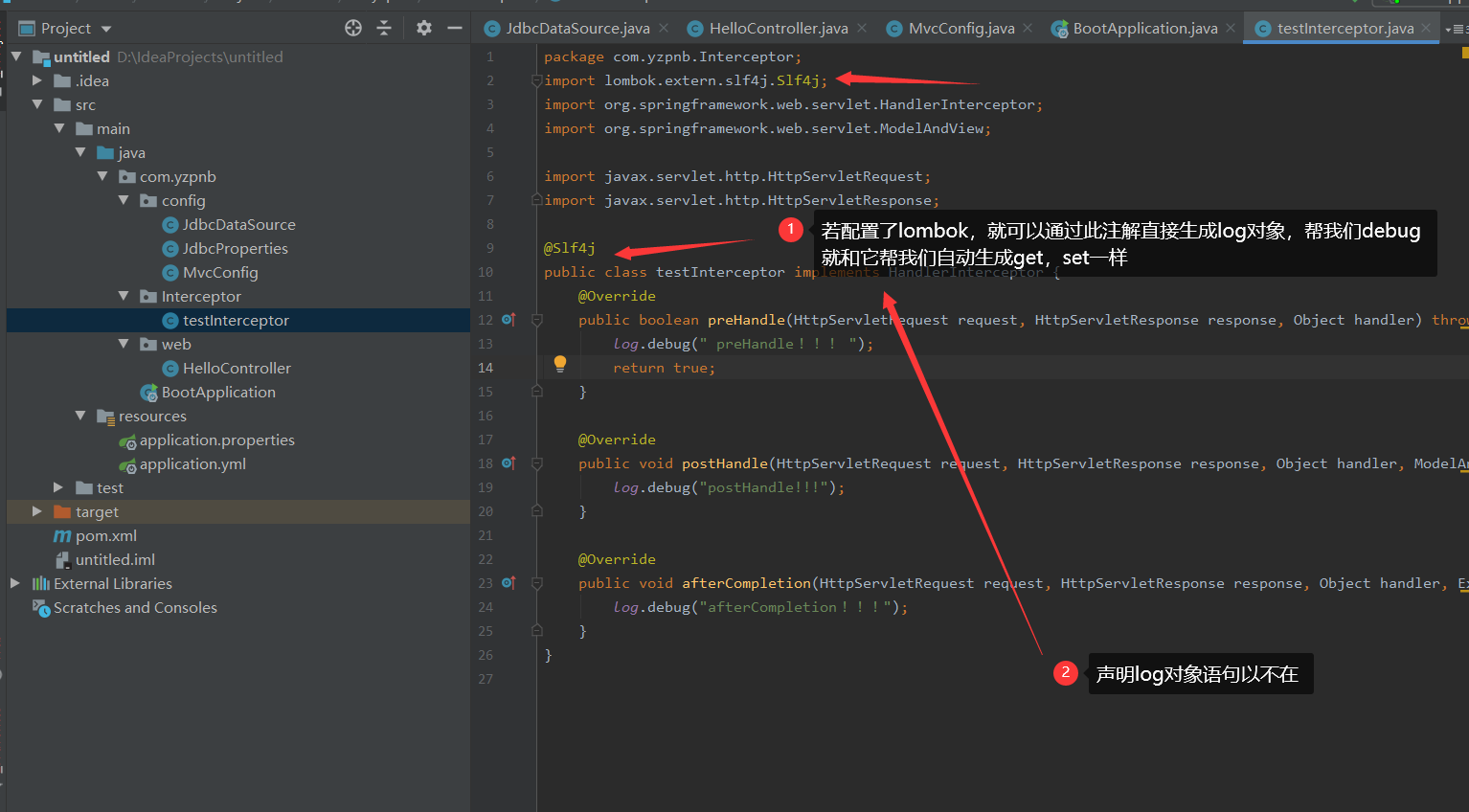Select pom.xml in the Project tree
The width and height of the screenshot is (1469, 812).
point(105,535)
